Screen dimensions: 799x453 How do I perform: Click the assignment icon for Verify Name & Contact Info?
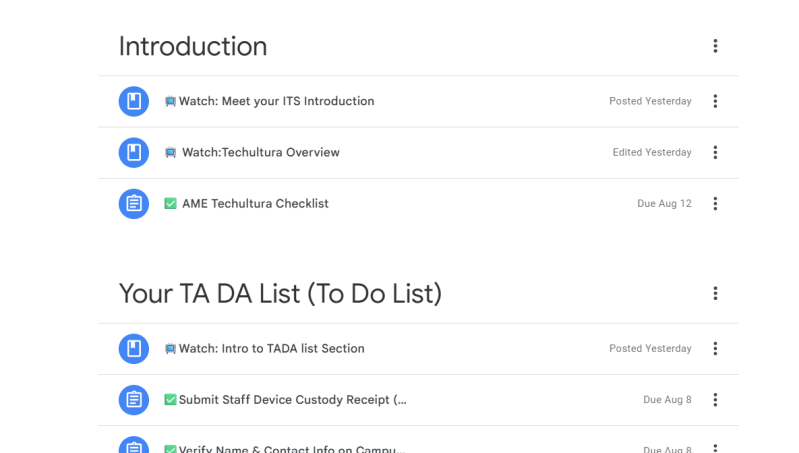click(134, 447)
